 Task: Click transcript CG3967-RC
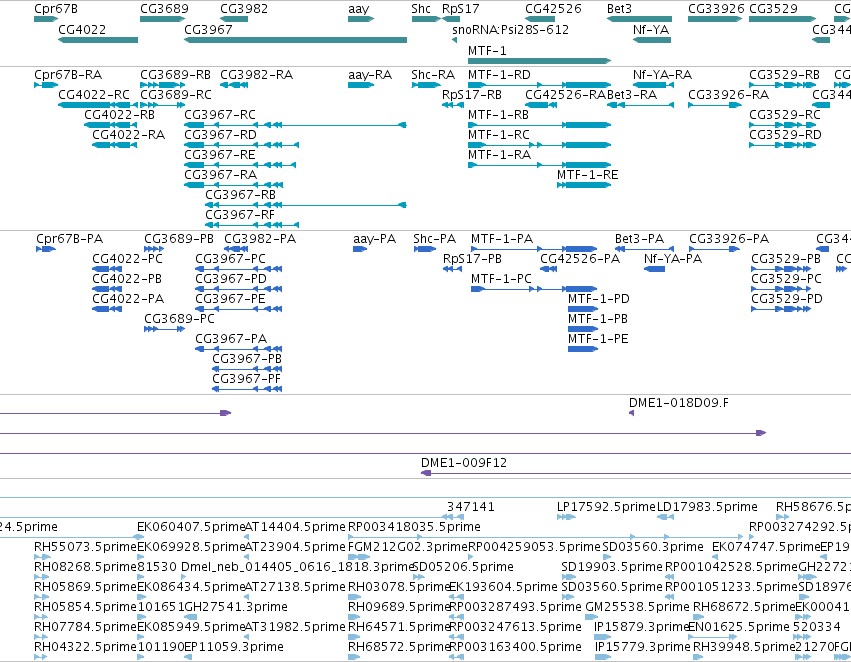[x=220, y=114]
